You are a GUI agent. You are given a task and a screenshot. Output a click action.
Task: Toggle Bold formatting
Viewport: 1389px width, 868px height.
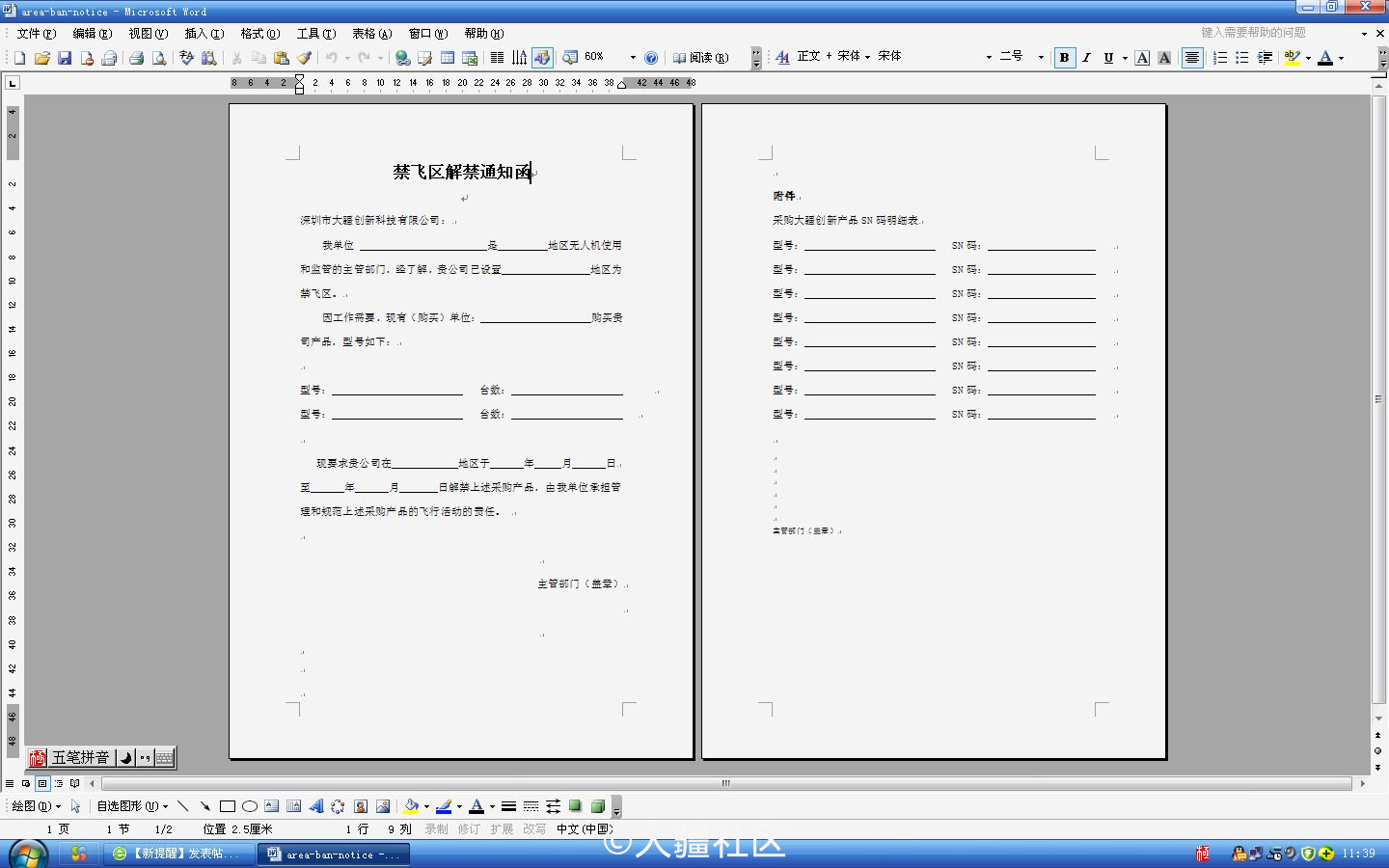pyautogui.click(x=1064, y=58)
